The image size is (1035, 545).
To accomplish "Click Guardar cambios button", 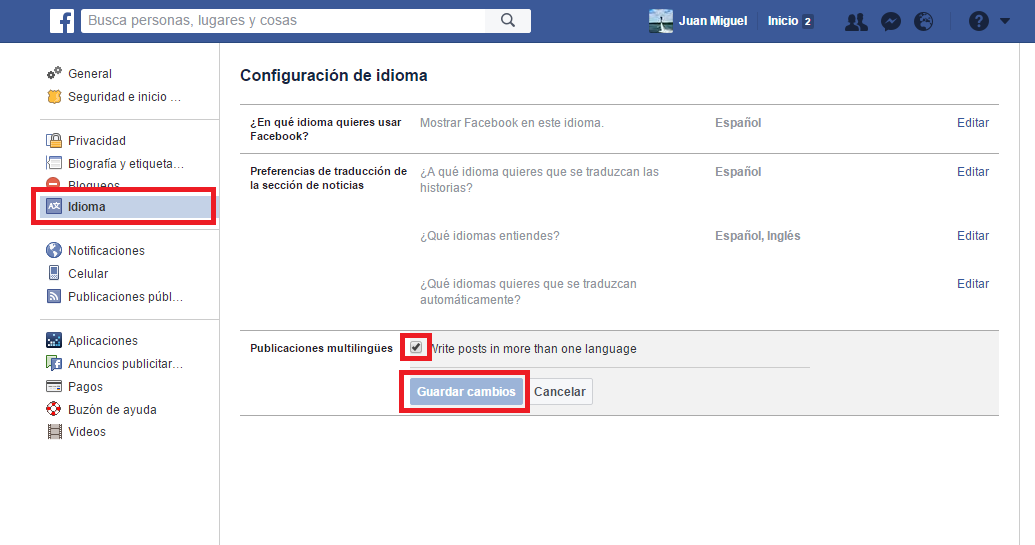I will [466, 391].
